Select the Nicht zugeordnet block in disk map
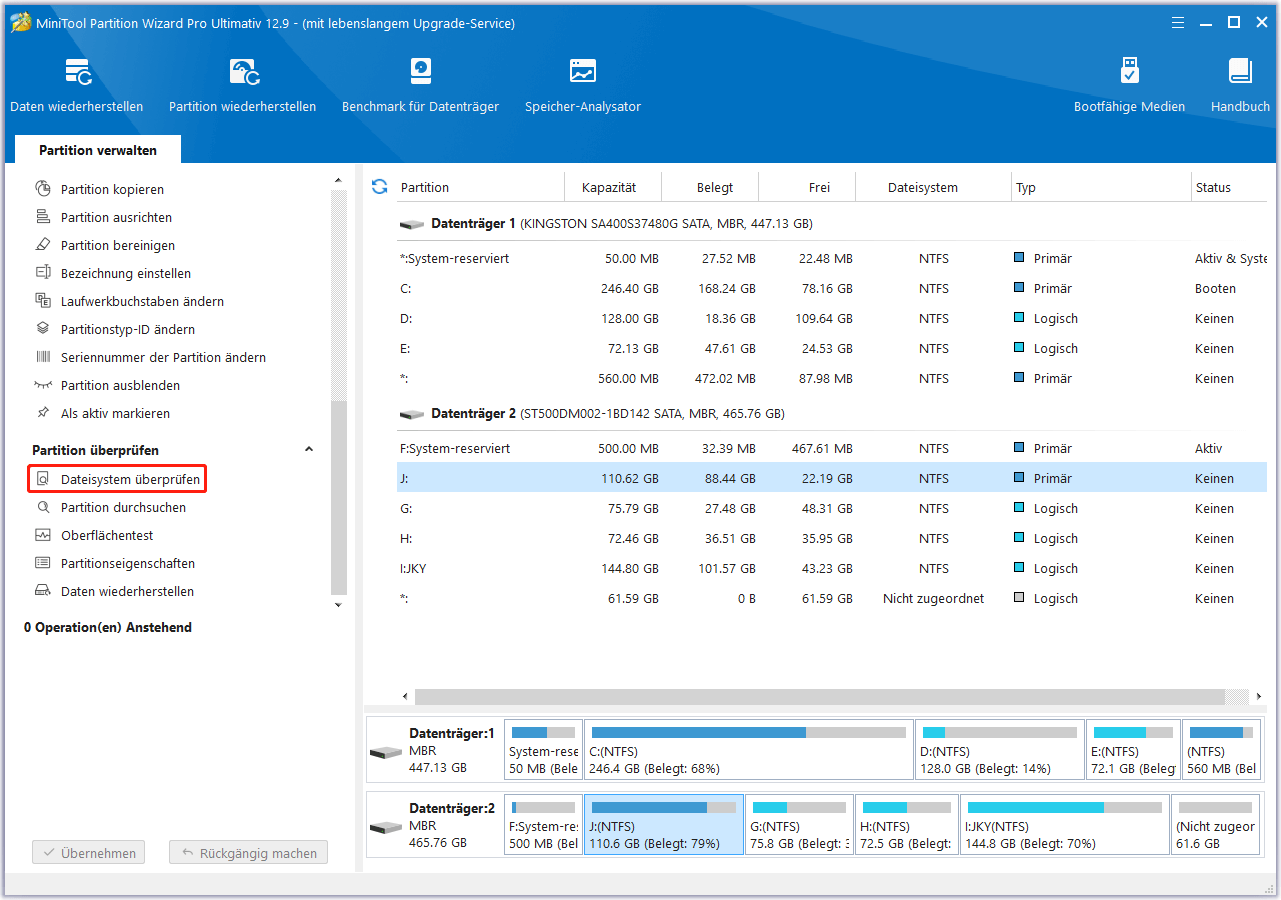Image resolution: width=1281 pixels, height=900 pixels. [1215, 825]
